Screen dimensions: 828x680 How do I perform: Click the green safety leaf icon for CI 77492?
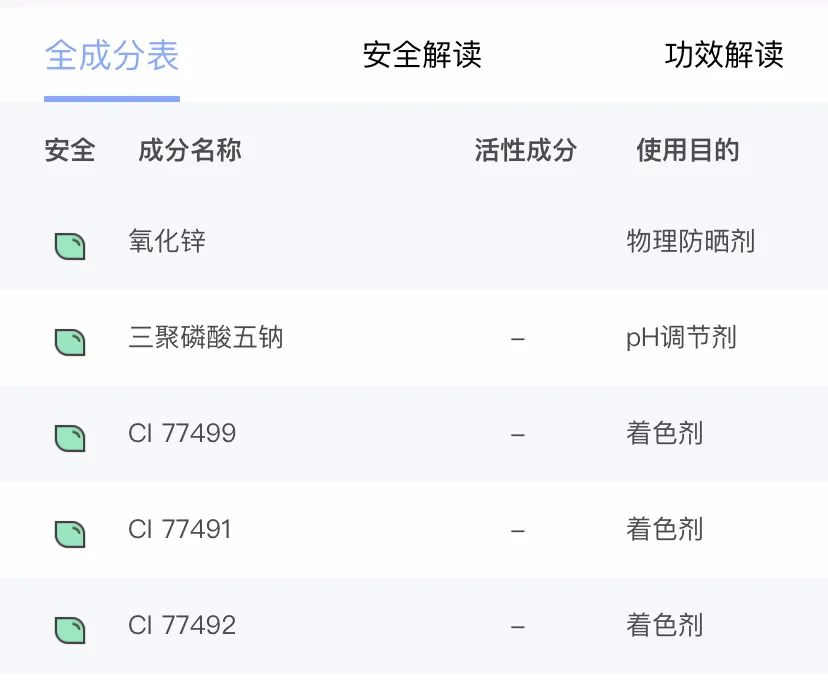click(70, 630)
